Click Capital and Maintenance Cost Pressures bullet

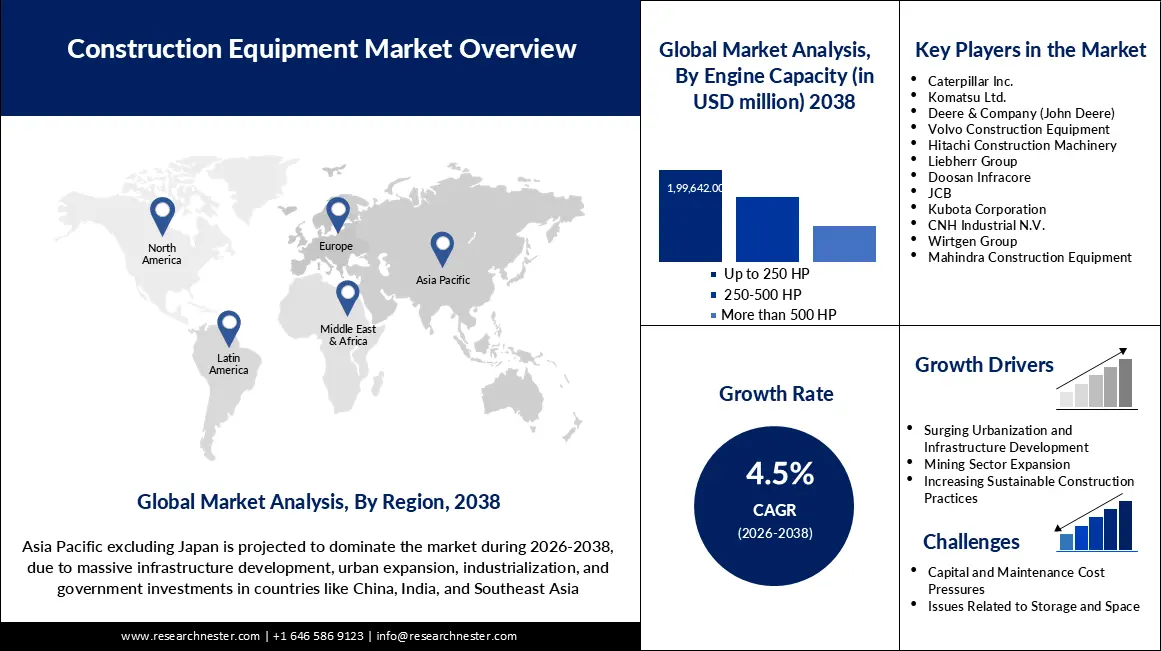point(1016,581)
